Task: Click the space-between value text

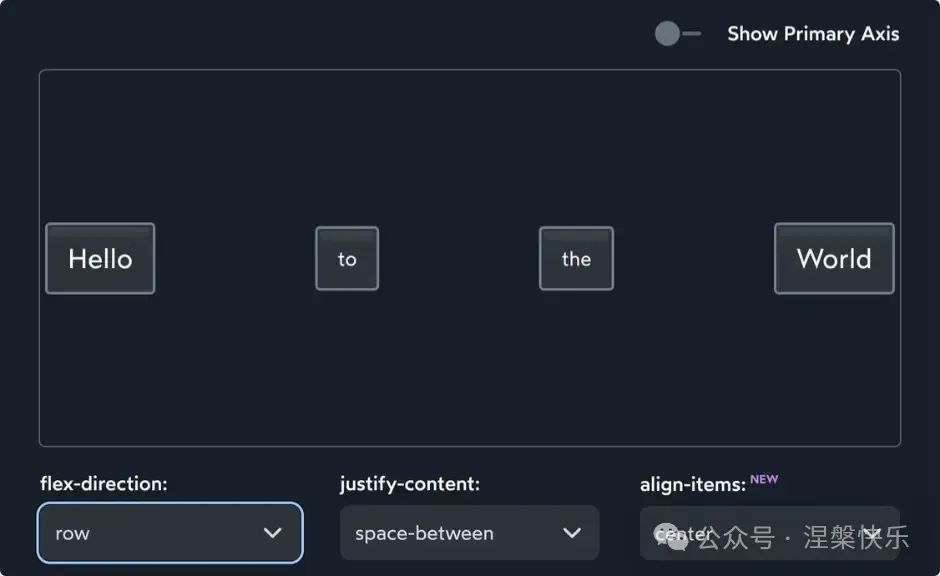Action: (424, 533)
